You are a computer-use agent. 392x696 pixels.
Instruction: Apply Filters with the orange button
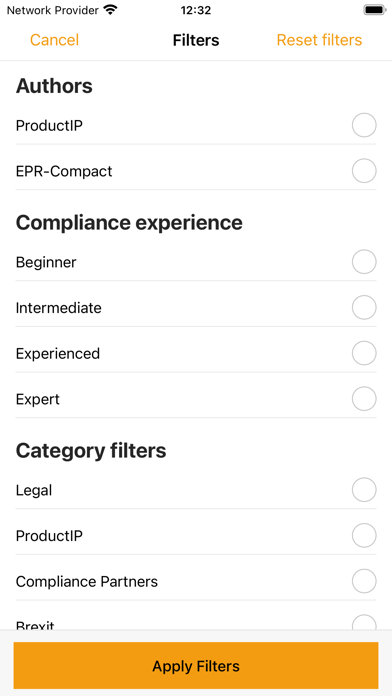[x=196, y=665]
